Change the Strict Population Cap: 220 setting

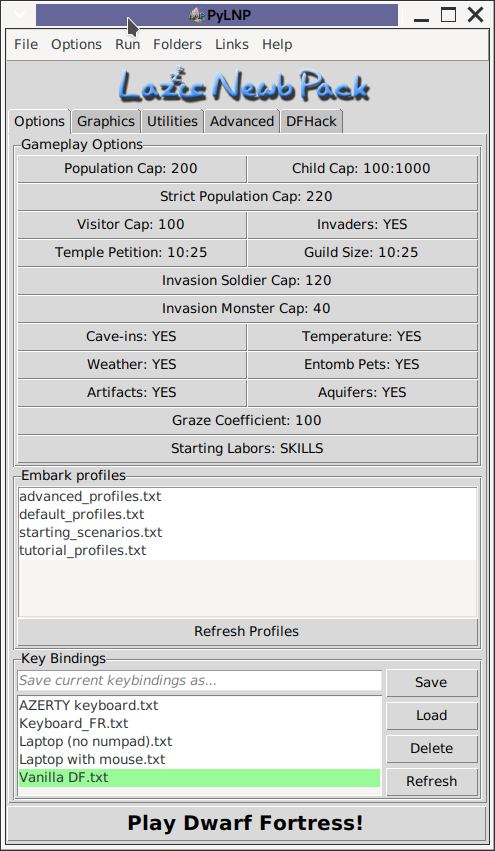click(x=248, y=196)
